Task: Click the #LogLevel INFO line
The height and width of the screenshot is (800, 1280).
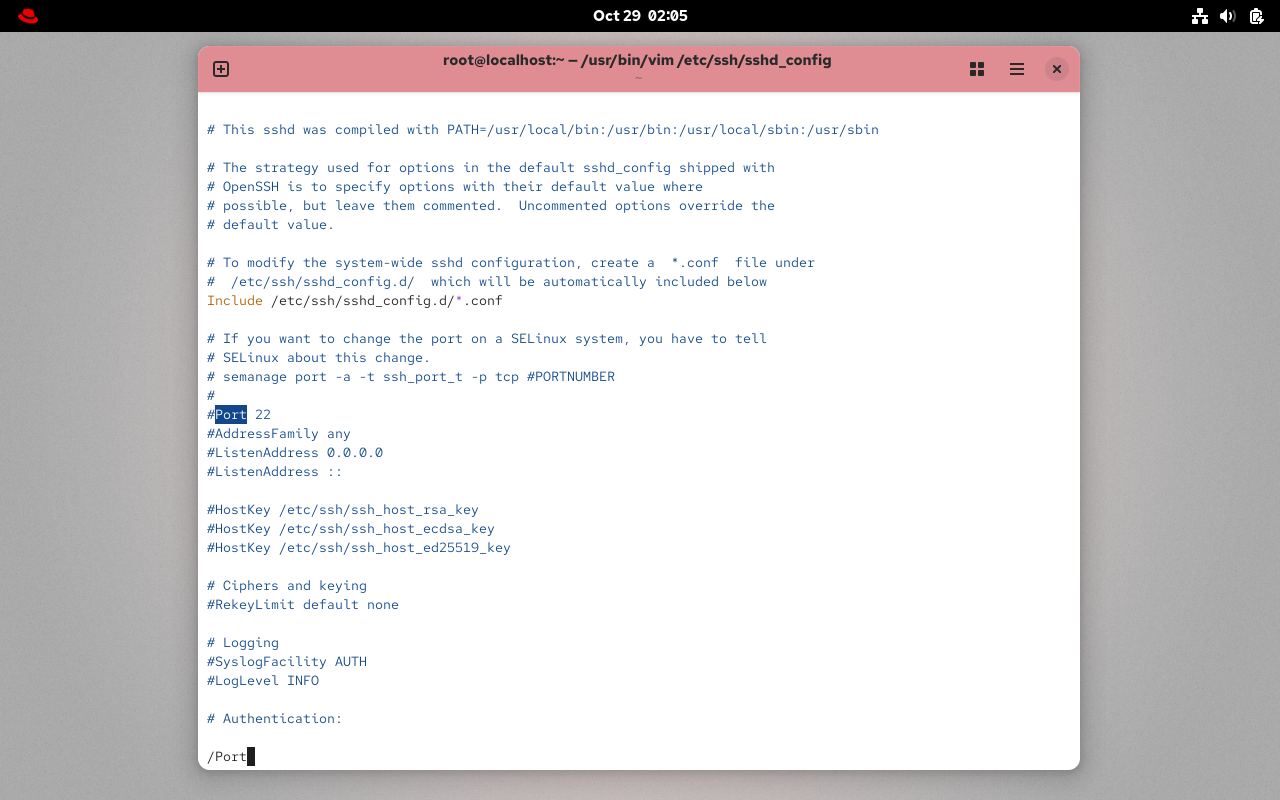Action: tap(262, 680)
